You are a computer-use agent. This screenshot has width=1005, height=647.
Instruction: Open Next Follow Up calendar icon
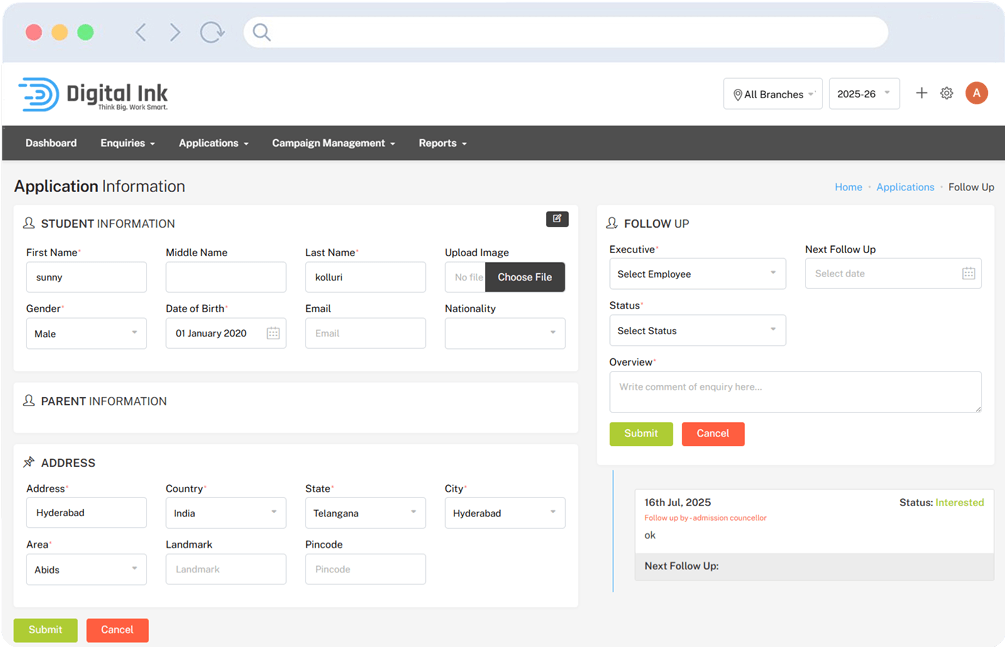[968, 273]
